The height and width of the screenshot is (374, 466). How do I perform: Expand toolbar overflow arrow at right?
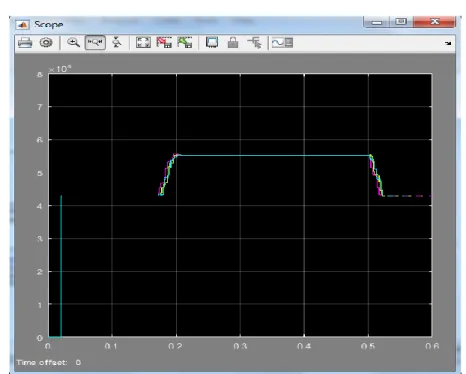tap(448, 43)
